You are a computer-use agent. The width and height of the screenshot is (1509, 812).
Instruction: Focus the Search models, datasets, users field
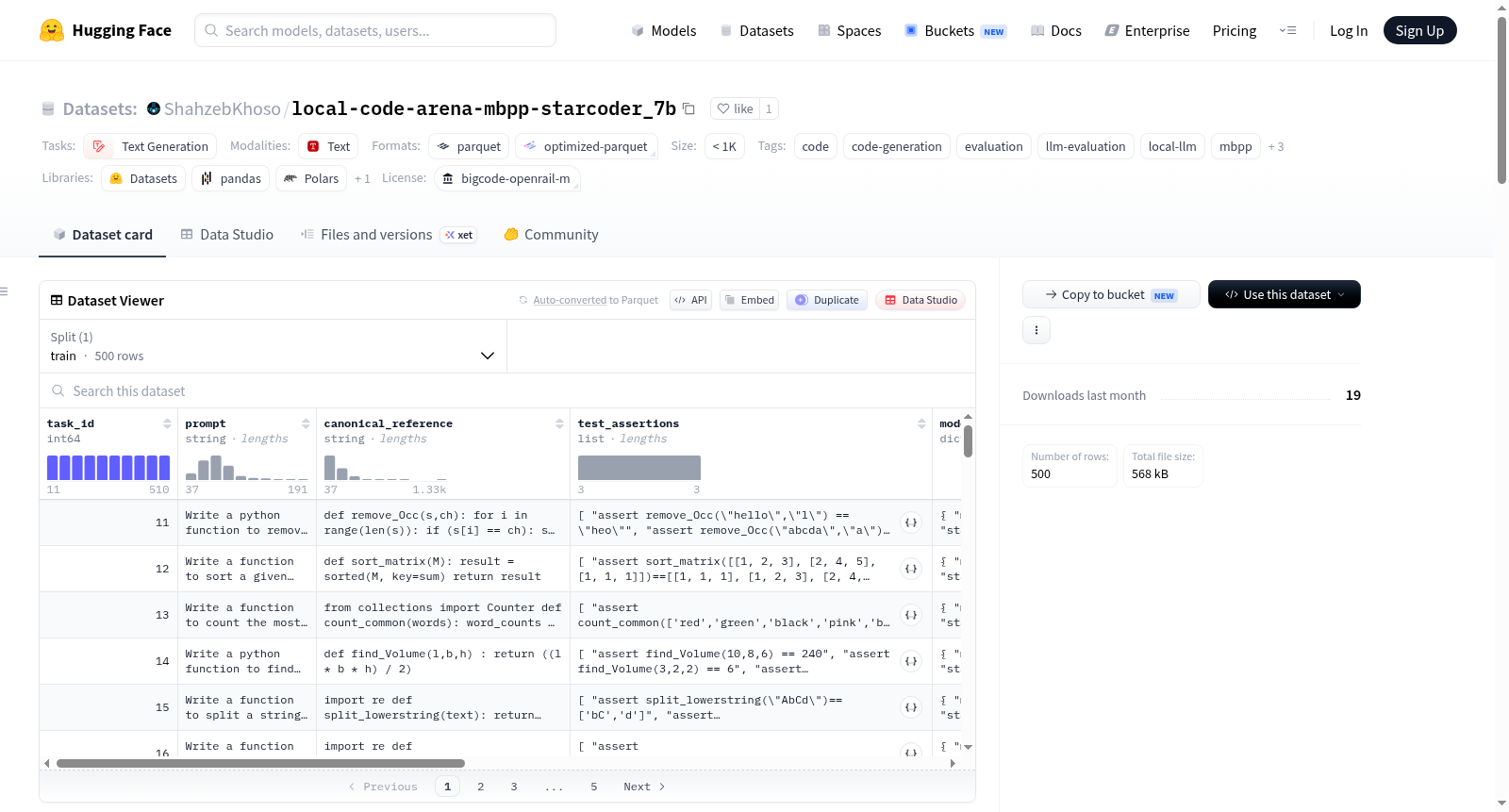point(375,30)
